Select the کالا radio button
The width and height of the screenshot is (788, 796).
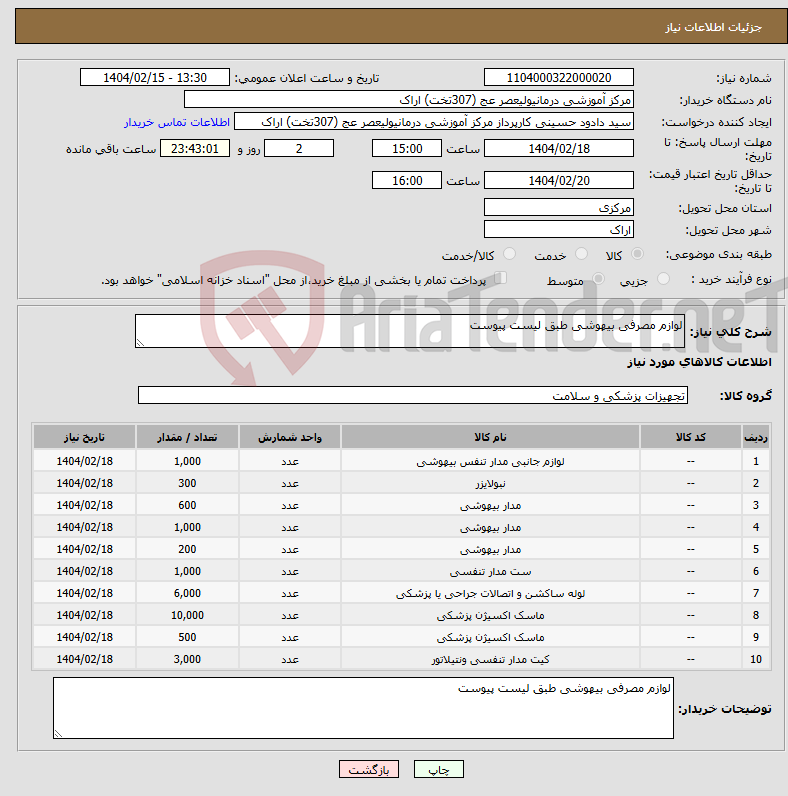pyautogui.click(x=637, y=254)
